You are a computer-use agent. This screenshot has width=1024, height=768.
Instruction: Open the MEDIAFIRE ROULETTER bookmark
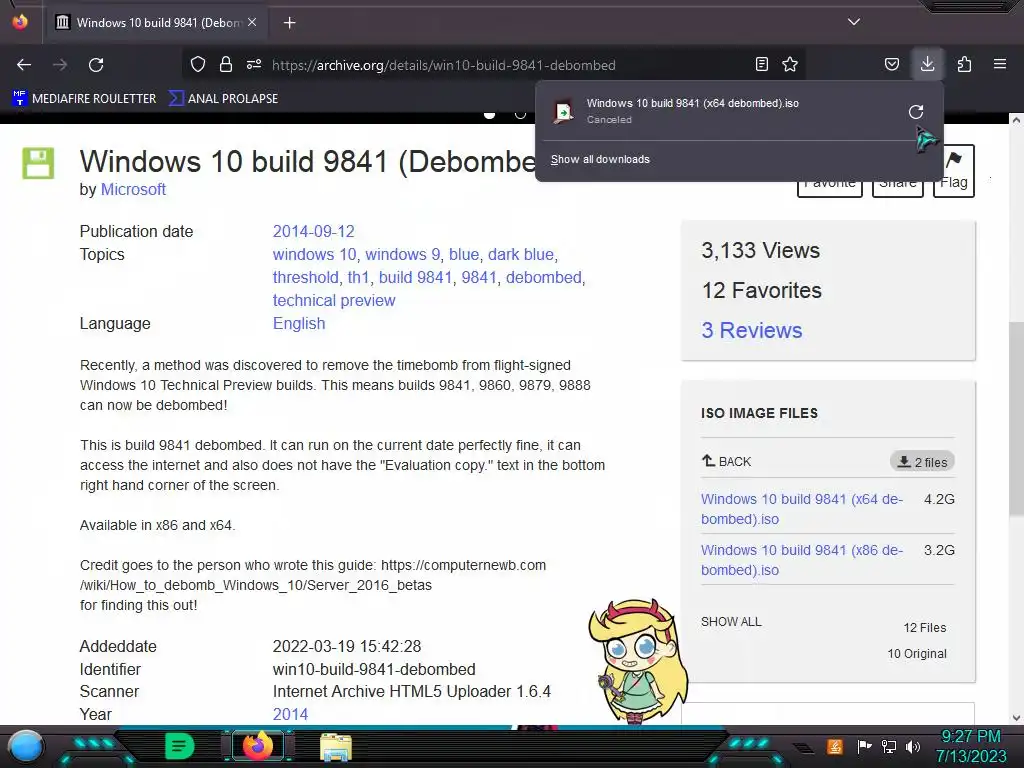(x=84, y=99)
